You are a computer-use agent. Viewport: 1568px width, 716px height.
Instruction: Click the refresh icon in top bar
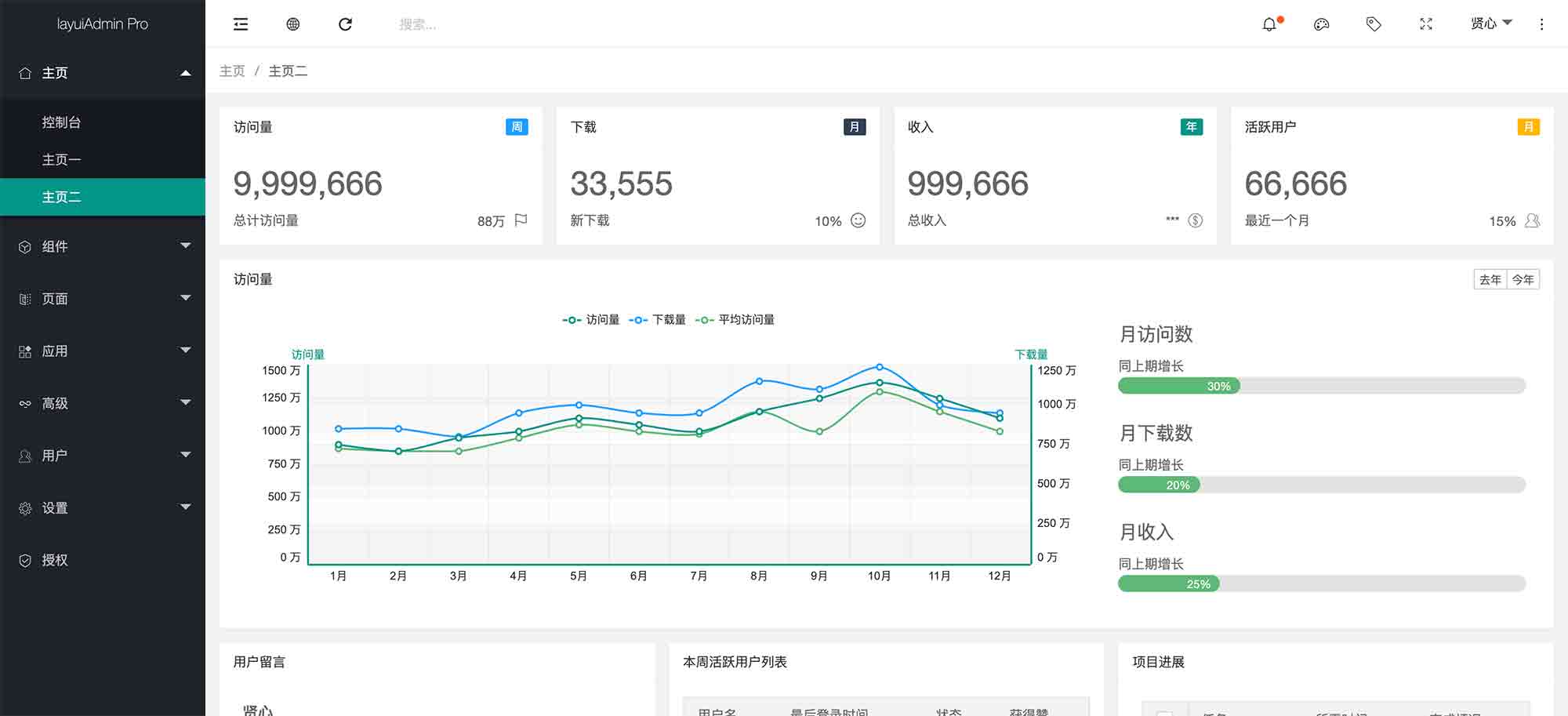tap(345, 24)
